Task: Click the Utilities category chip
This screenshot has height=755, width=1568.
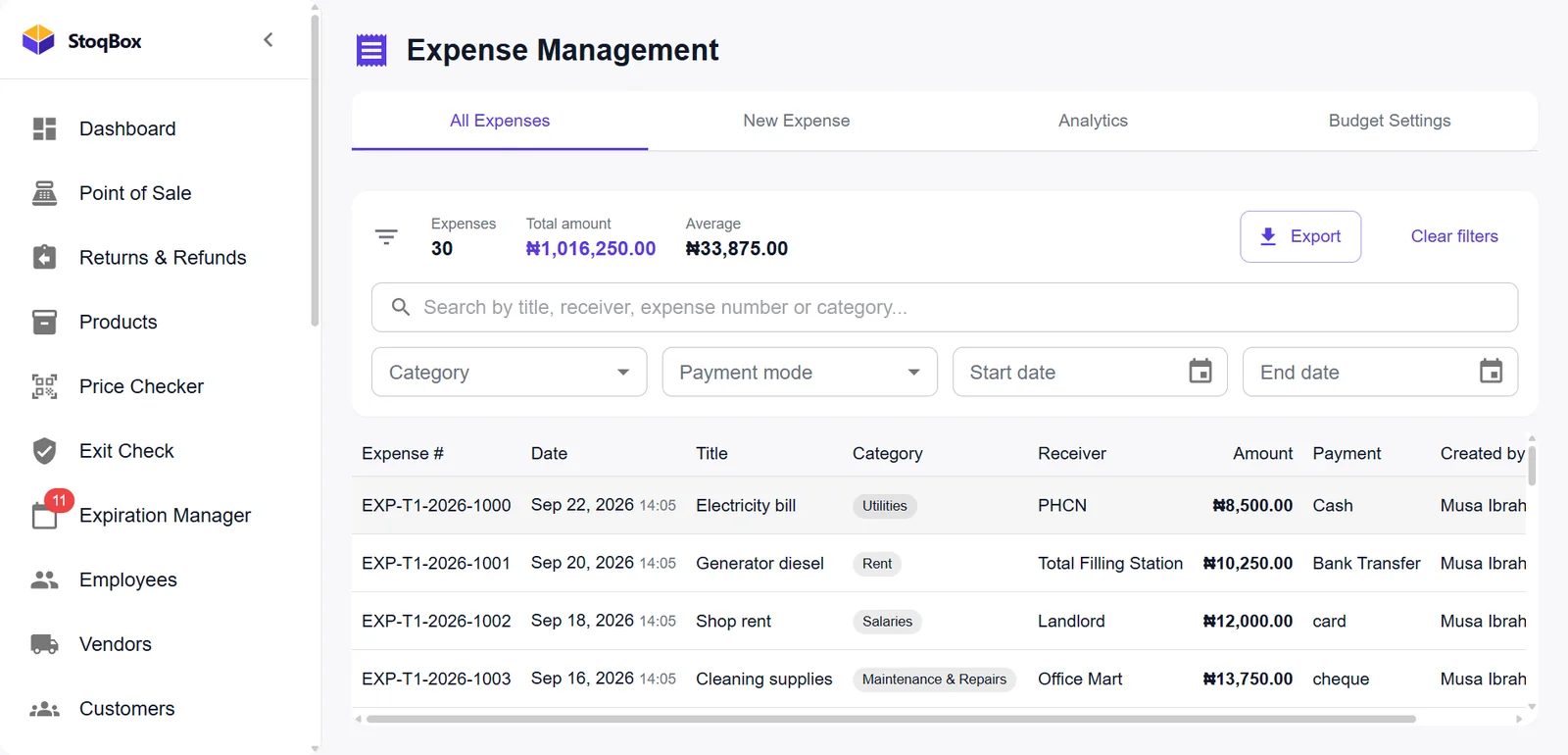Action: point(885,506)
